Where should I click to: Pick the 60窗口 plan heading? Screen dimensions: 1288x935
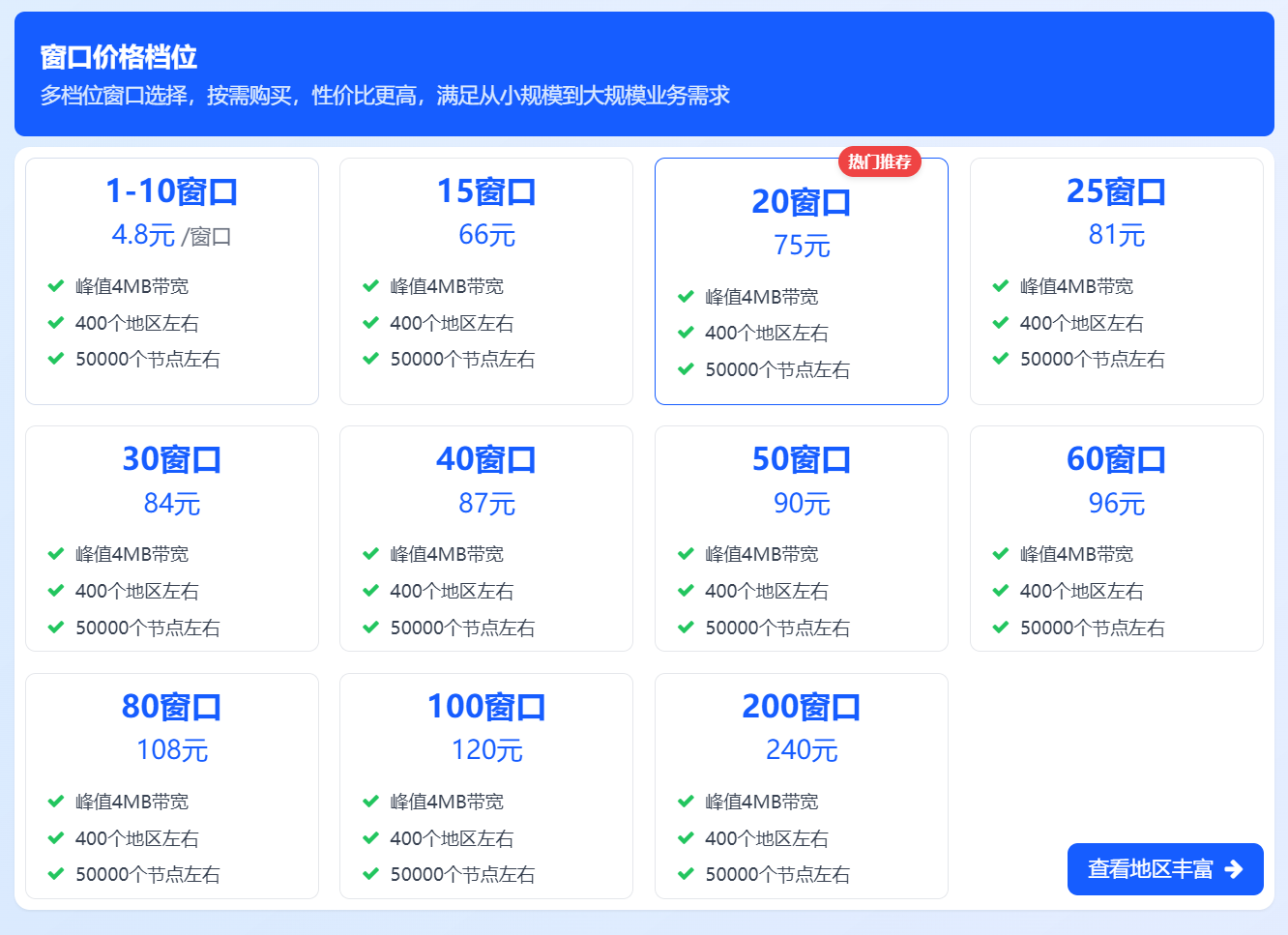pos(1116,459)
